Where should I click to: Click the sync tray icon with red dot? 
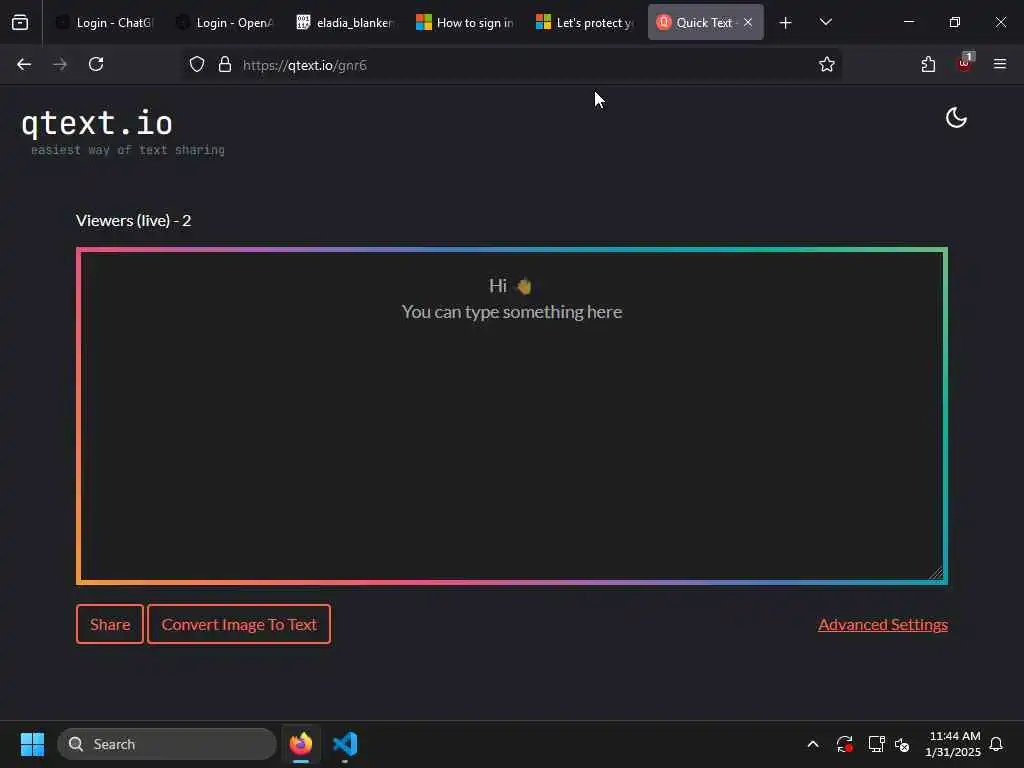[844, 744]
